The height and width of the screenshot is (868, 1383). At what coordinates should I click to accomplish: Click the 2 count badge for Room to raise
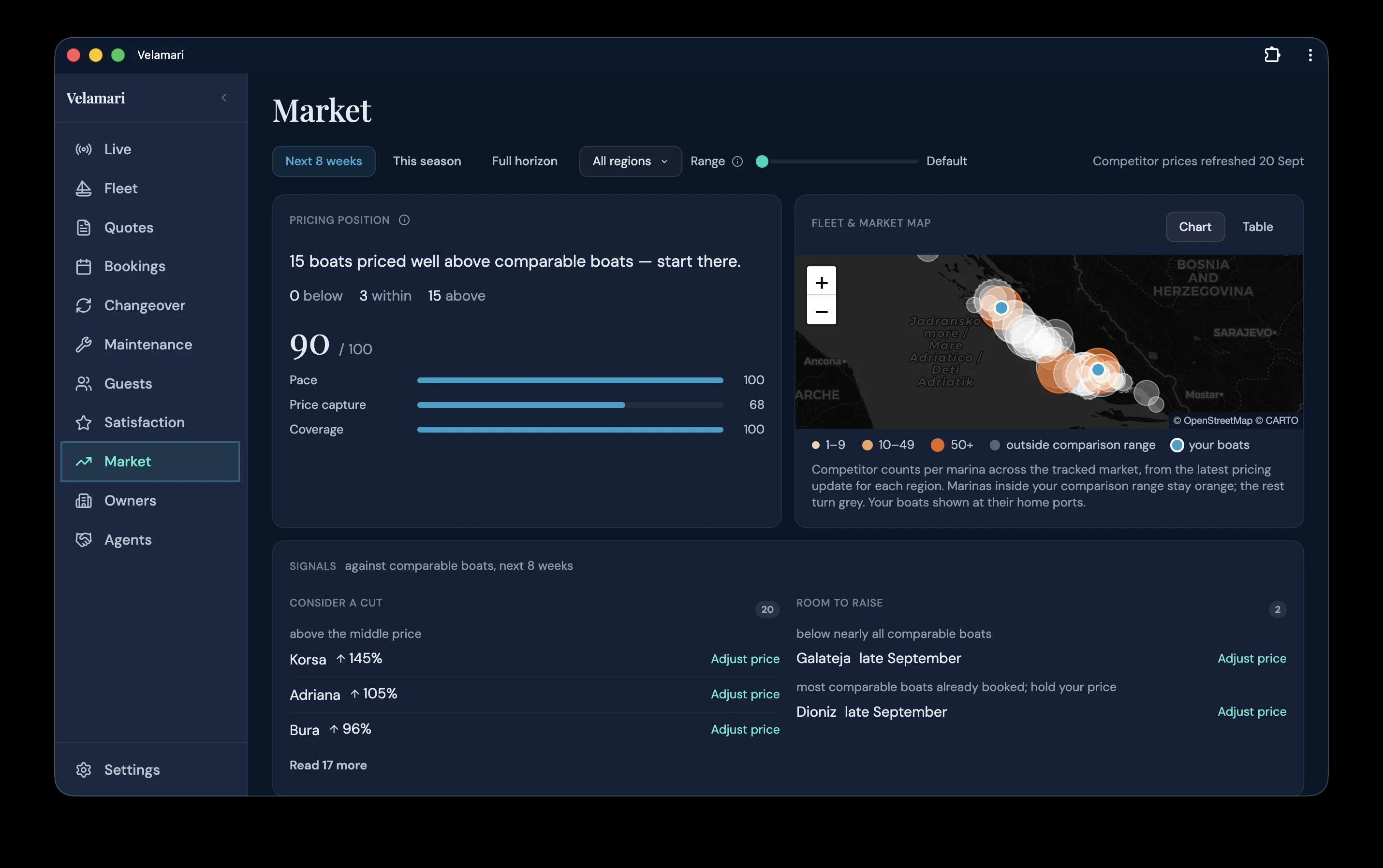tap(1277, 609)
